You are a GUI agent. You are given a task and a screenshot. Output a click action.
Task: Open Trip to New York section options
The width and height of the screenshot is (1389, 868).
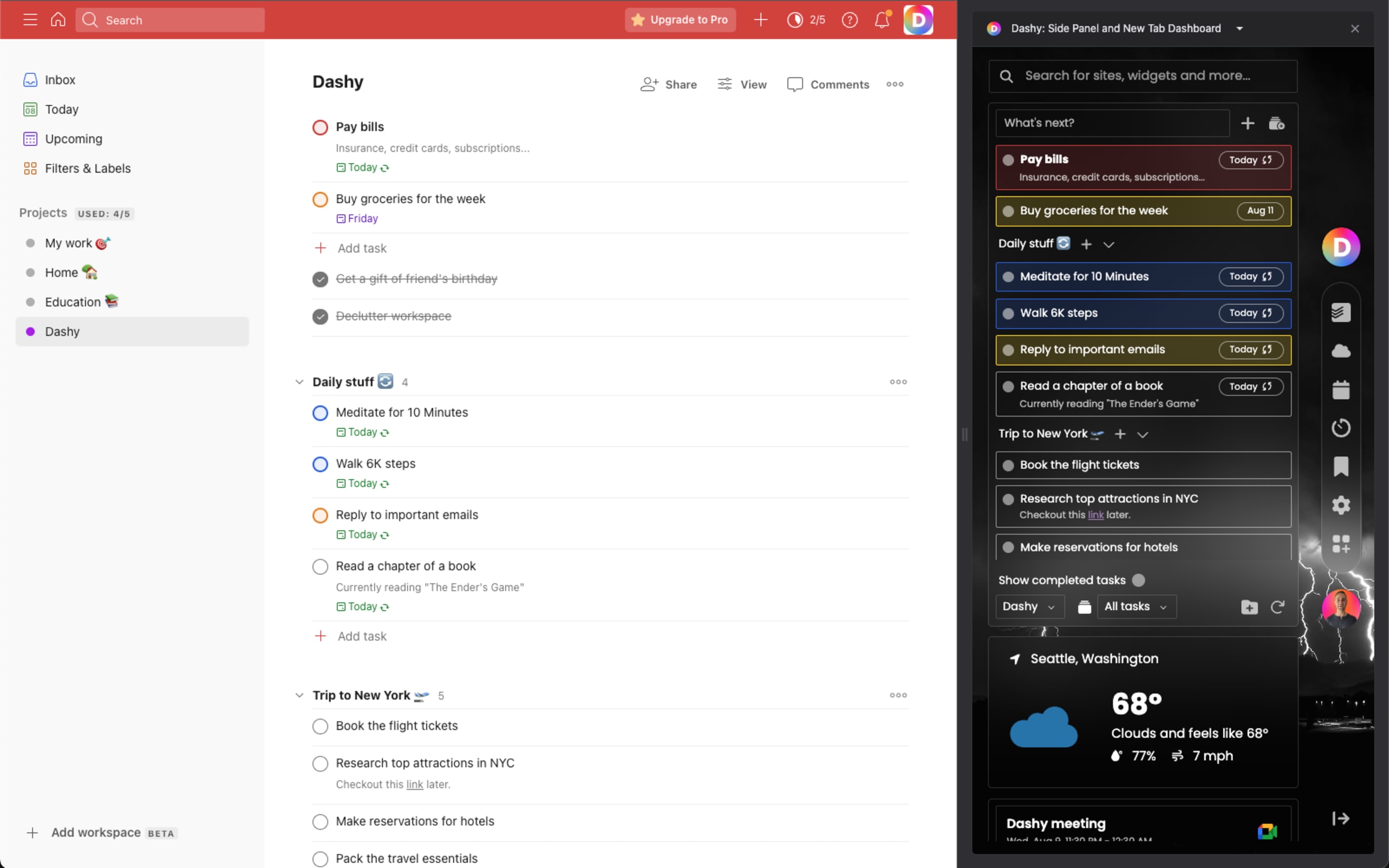point(898,695)
